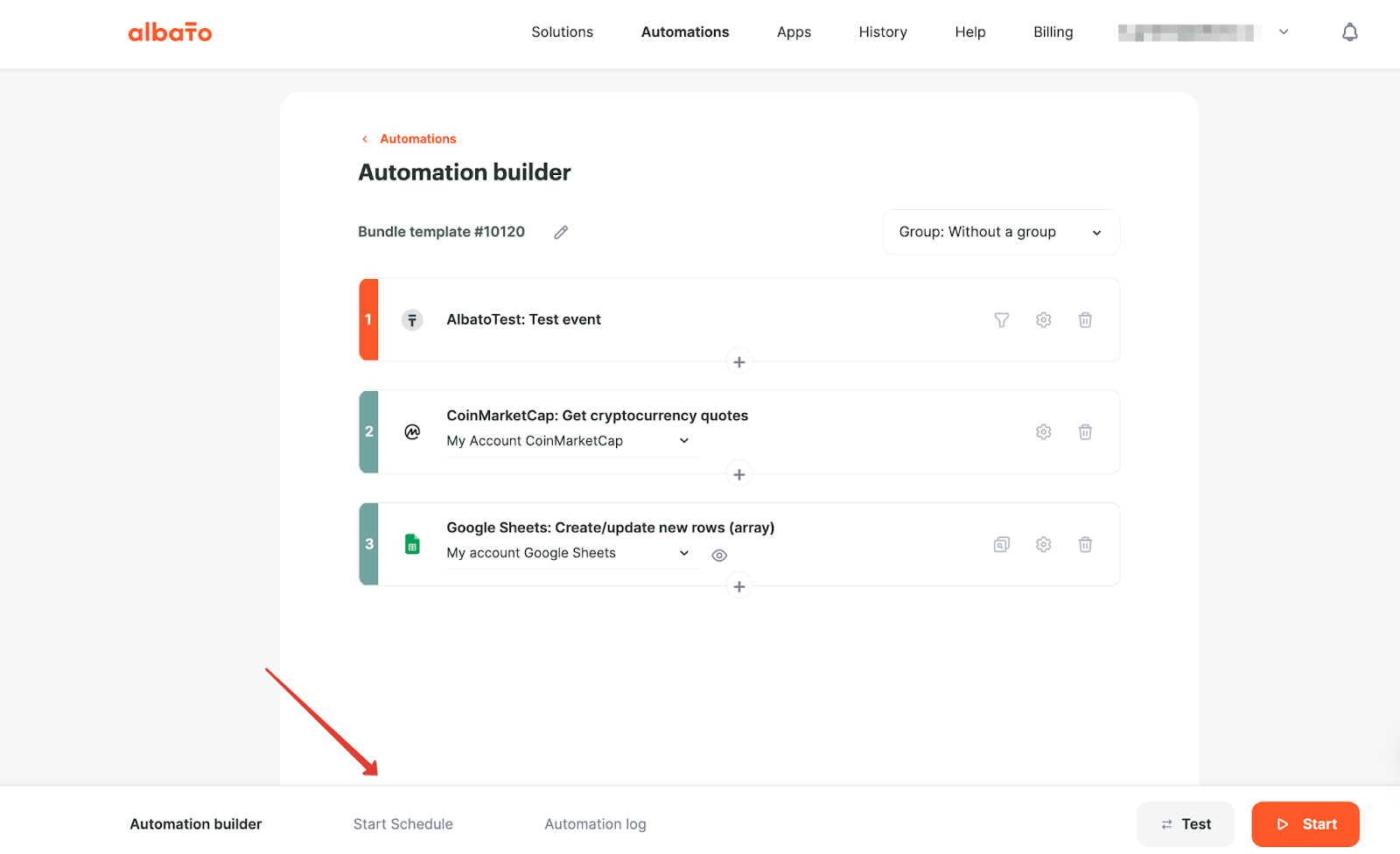
Task: Open the Apps menu
Action: pyautogui.click(x=794, y=32)
